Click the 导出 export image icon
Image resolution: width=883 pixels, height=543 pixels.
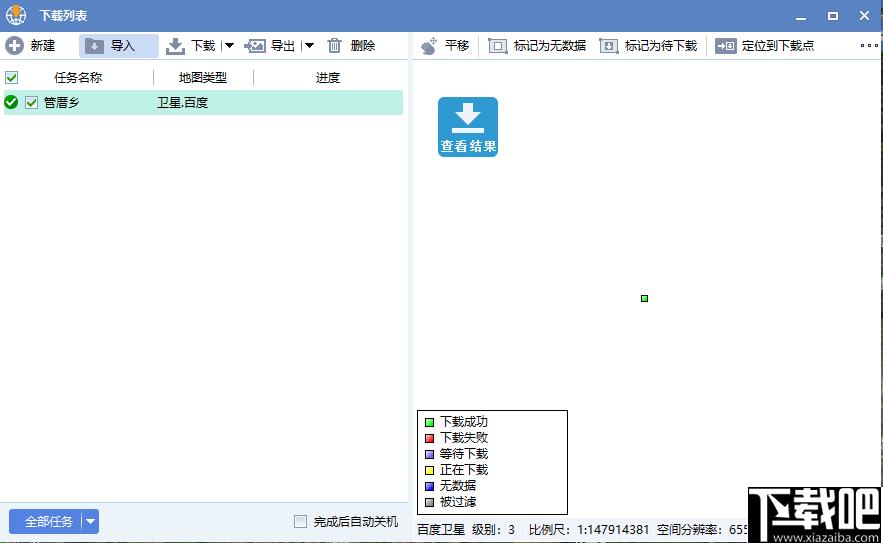tap(255, 46)
